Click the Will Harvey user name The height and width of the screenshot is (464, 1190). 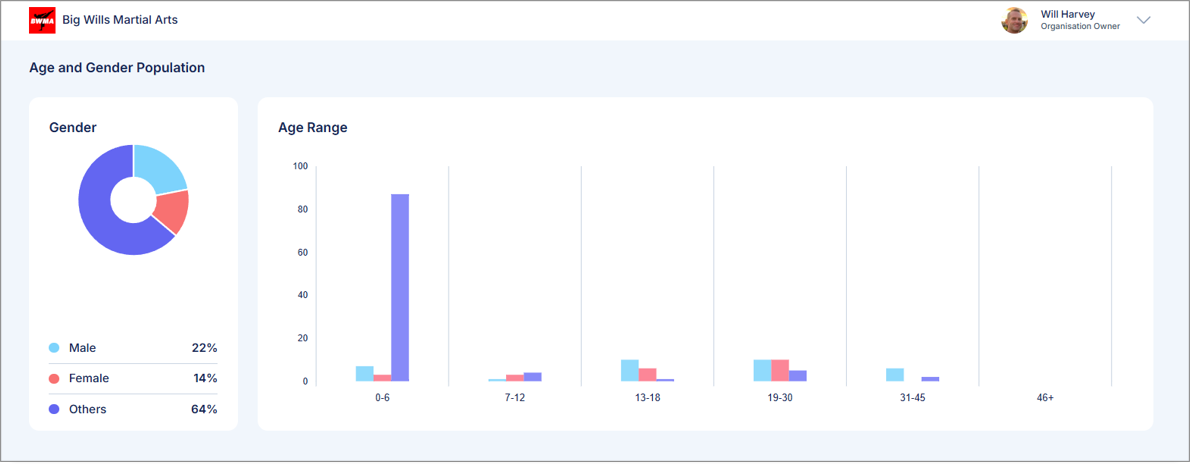1067,14
